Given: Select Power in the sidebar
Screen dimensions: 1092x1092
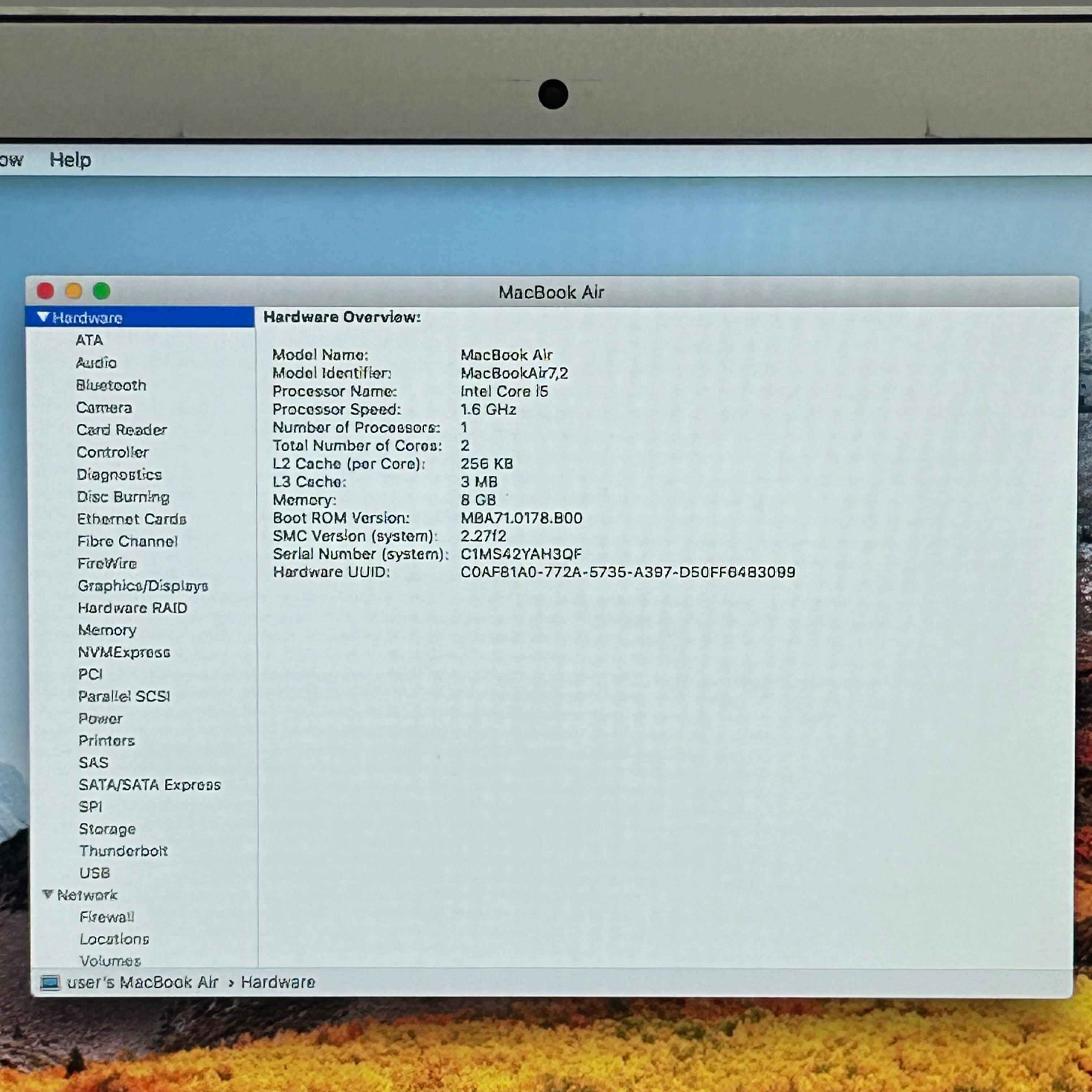Looking at the screenshot, I should click(101, 718).
